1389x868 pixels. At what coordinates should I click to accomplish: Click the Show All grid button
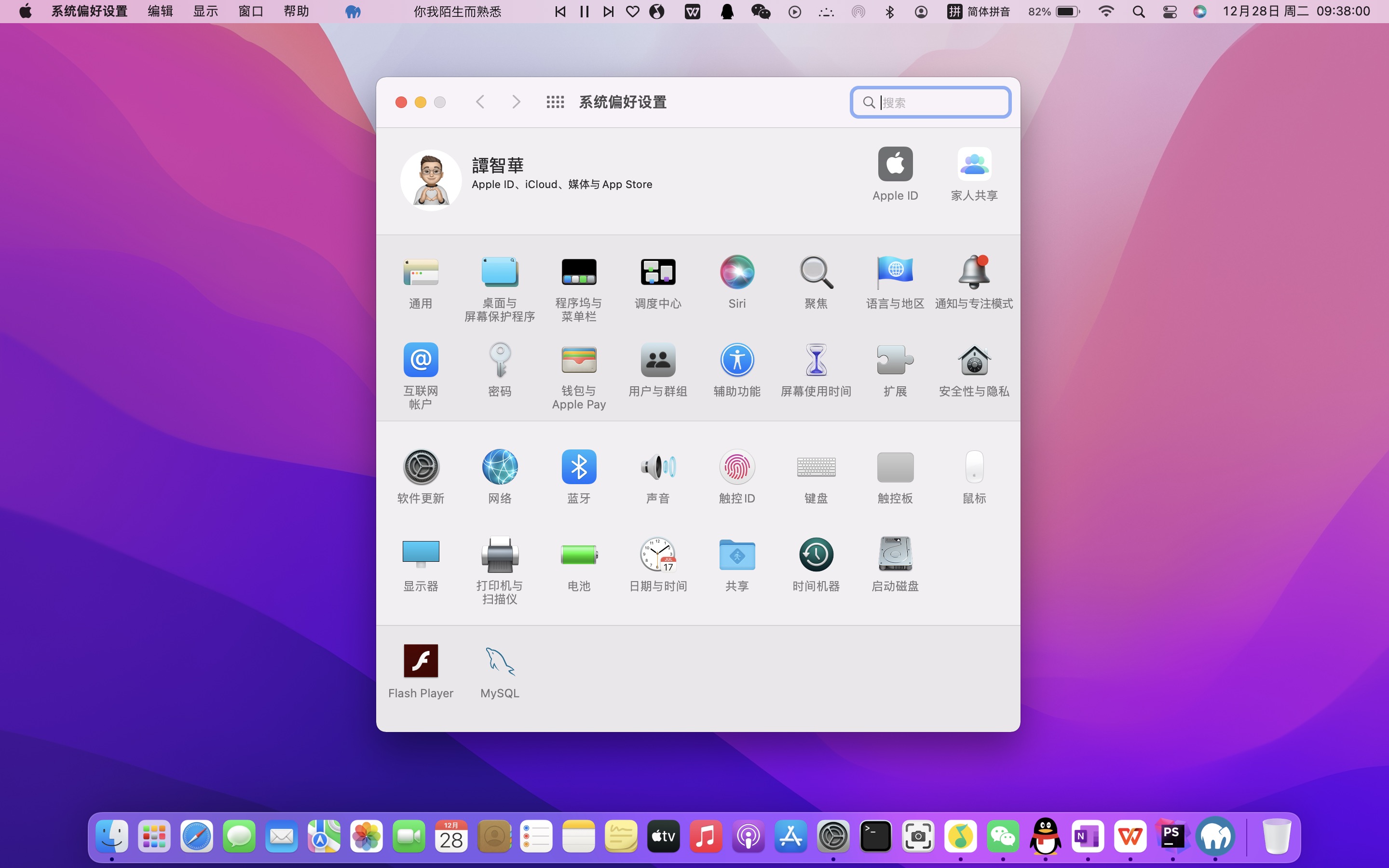(x=555, y=102)
